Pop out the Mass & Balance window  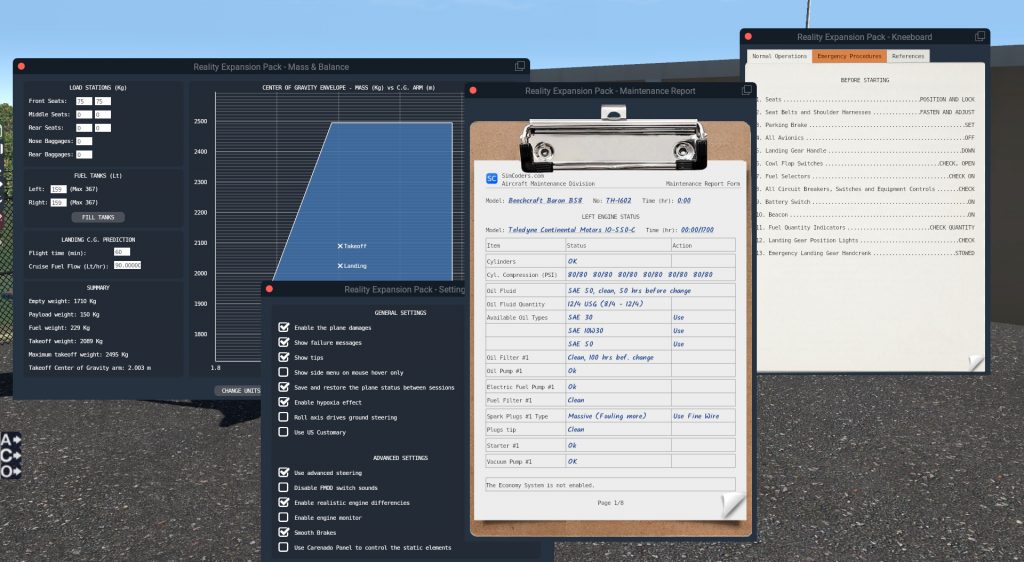coord(520,66)
